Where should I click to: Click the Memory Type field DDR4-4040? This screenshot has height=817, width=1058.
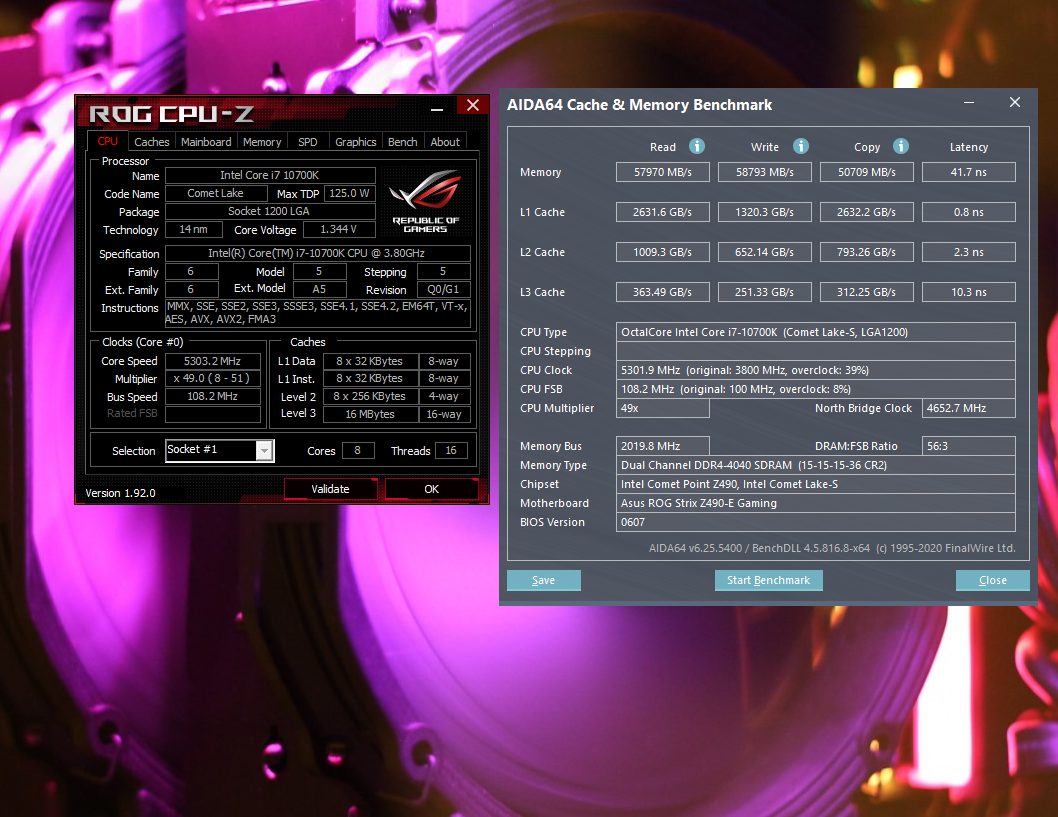[816, 465]
